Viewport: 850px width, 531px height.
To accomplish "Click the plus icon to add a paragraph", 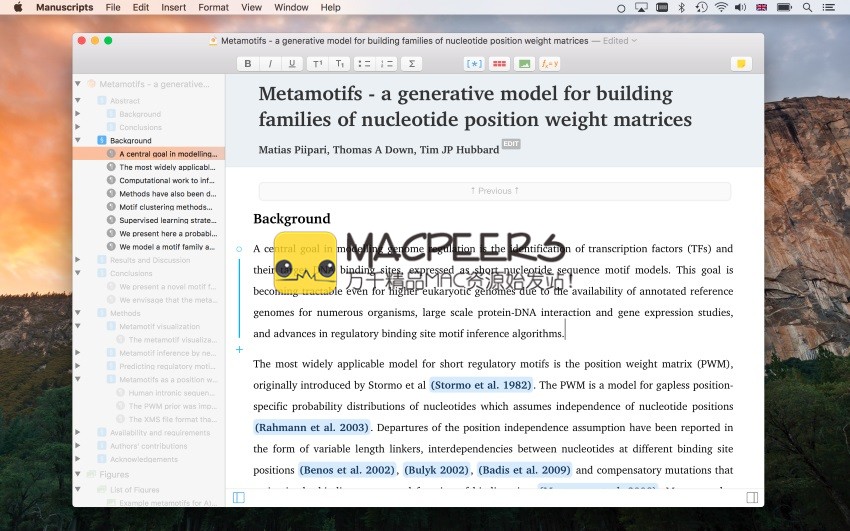I will click(x=239, y=350).
